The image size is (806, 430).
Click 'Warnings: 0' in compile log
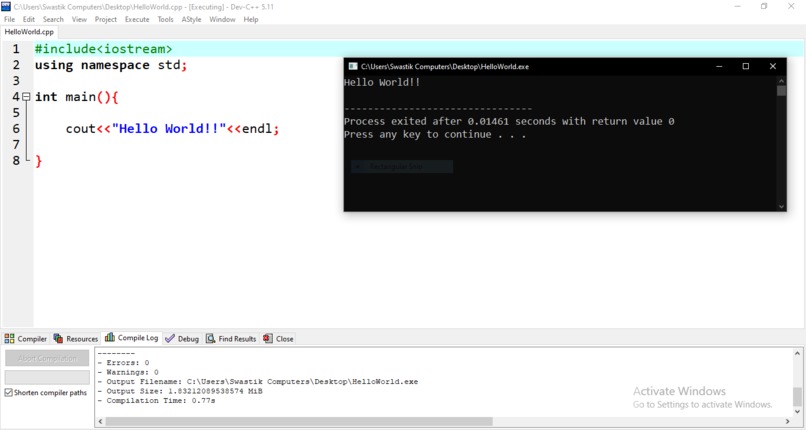point(128,372)
